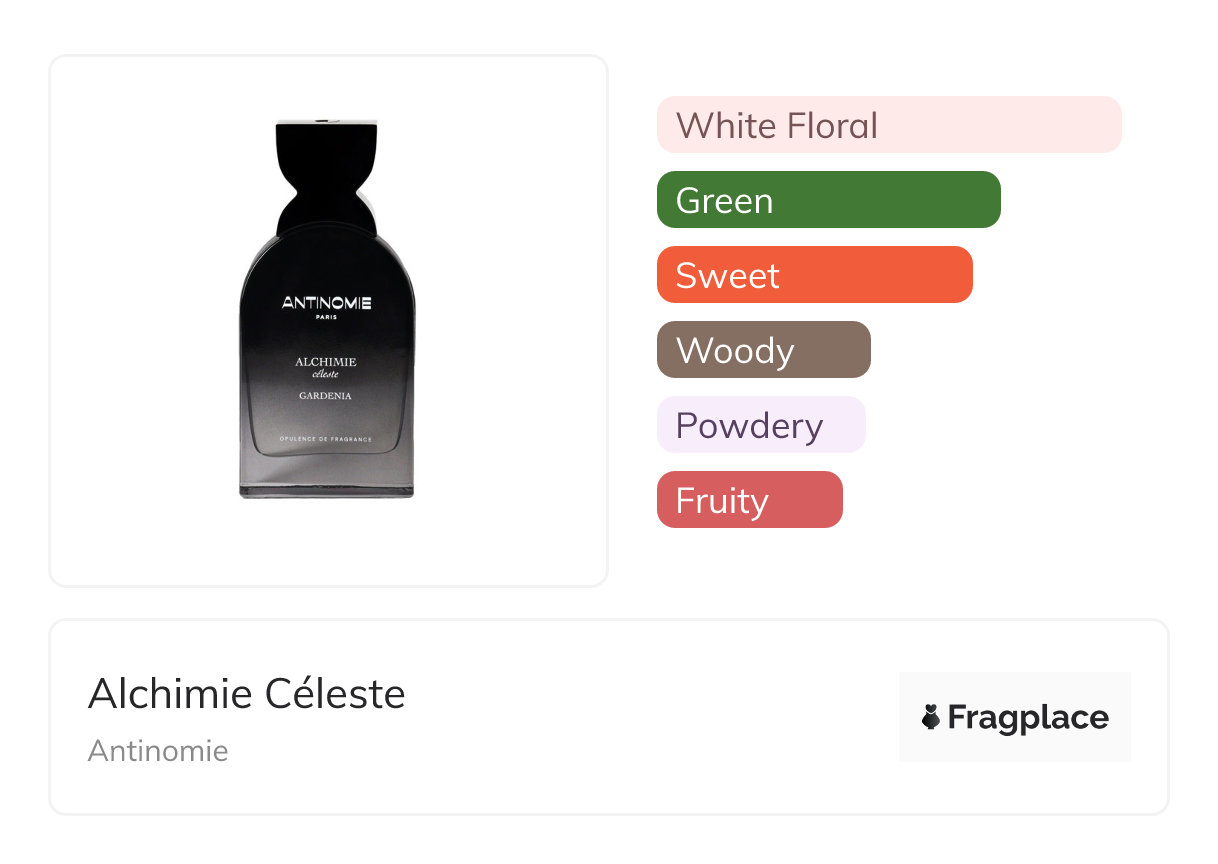The height and width of the screenshot is (864, 1218).
Task: Click the ALCHIMIE word on the bottle label
Action: pyautogui.click(x=326, y=362)
